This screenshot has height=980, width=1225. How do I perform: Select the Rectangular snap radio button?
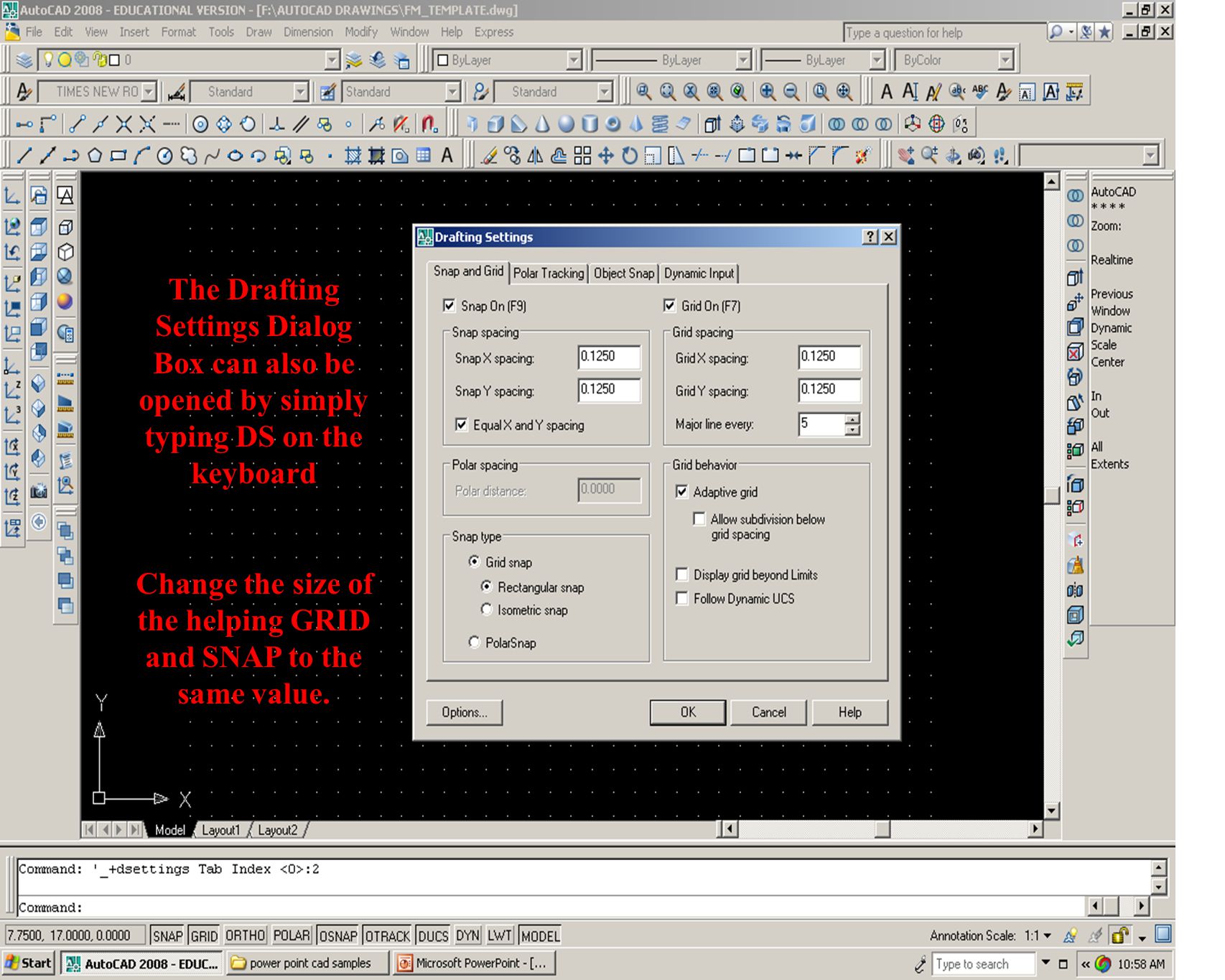point(487,587)
